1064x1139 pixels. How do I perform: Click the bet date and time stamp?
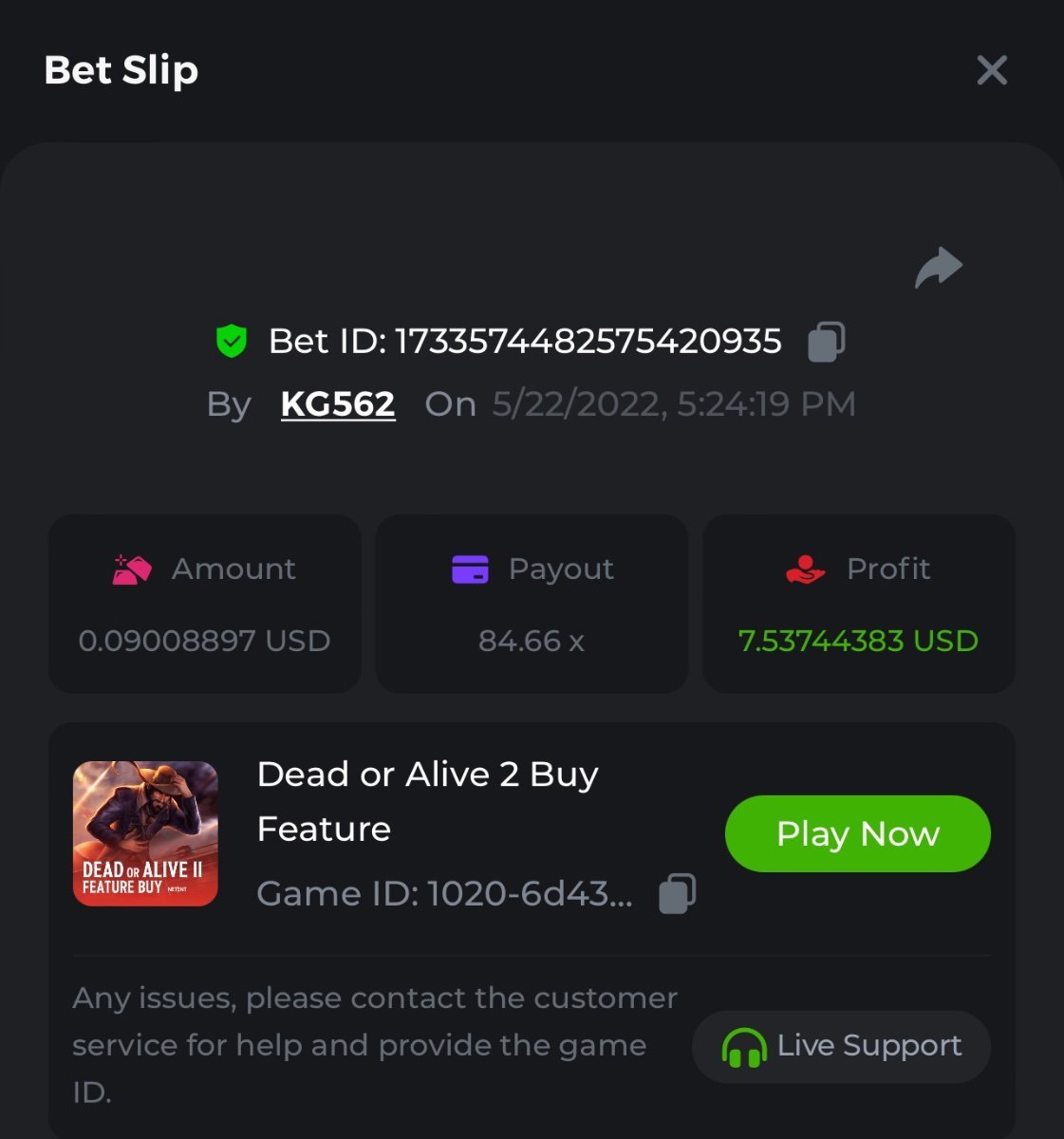pyautogui.click(x=674, y=404)
